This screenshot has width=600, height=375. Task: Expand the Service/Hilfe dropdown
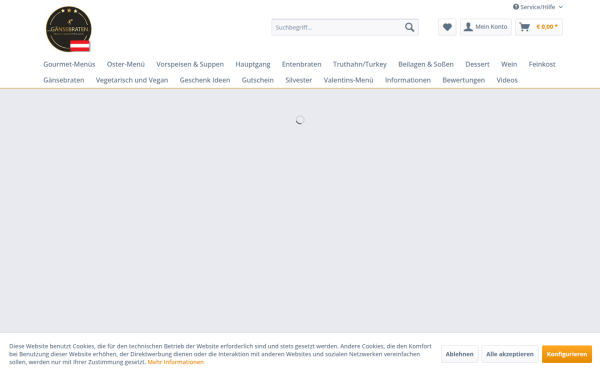[x=538, y=7]
